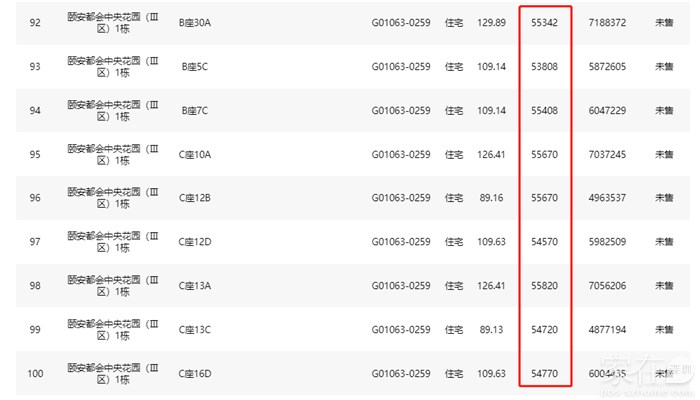Click the B座7C unit name

pyautogui.click(x=194, y=110)
